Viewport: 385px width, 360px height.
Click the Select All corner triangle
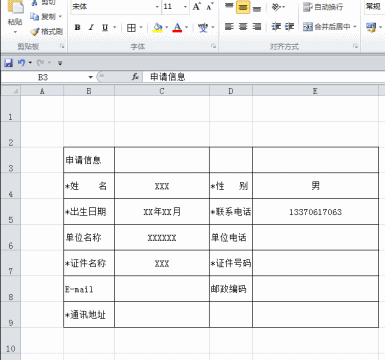[11, 91]
